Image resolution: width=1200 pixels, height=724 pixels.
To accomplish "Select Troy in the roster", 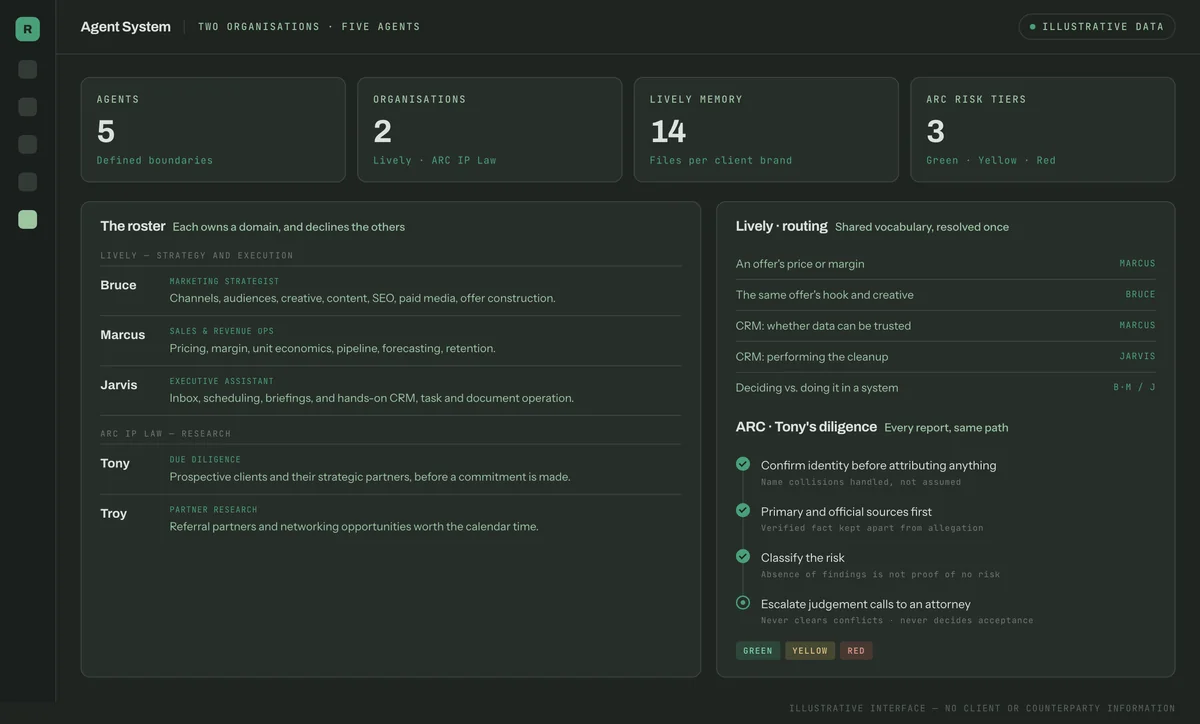I will click(x=114, y=513).
